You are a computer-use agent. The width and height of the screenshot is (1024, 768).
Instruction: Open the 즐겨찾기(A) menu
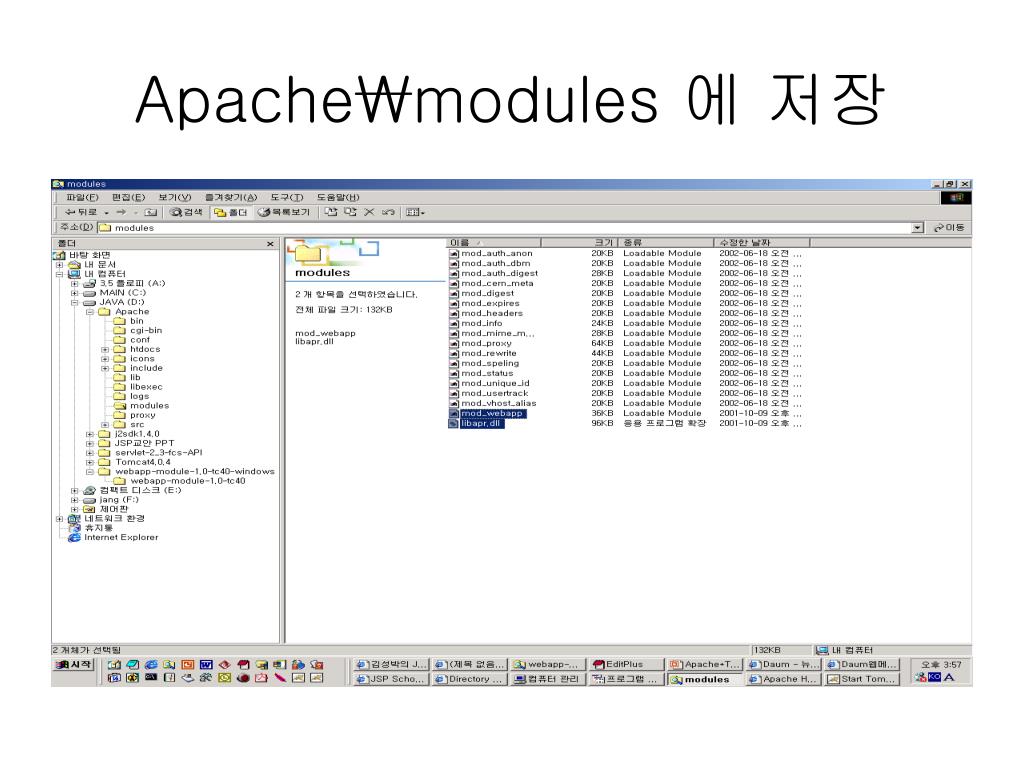(x=231, y=197)
